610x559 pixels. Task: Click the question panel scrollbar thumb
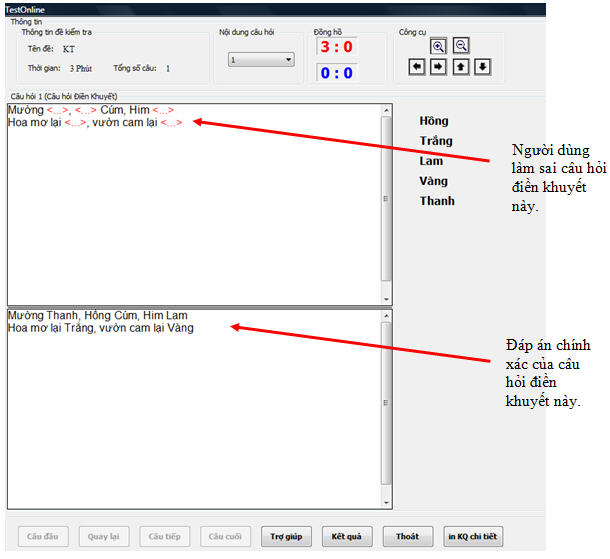[386, 198]
